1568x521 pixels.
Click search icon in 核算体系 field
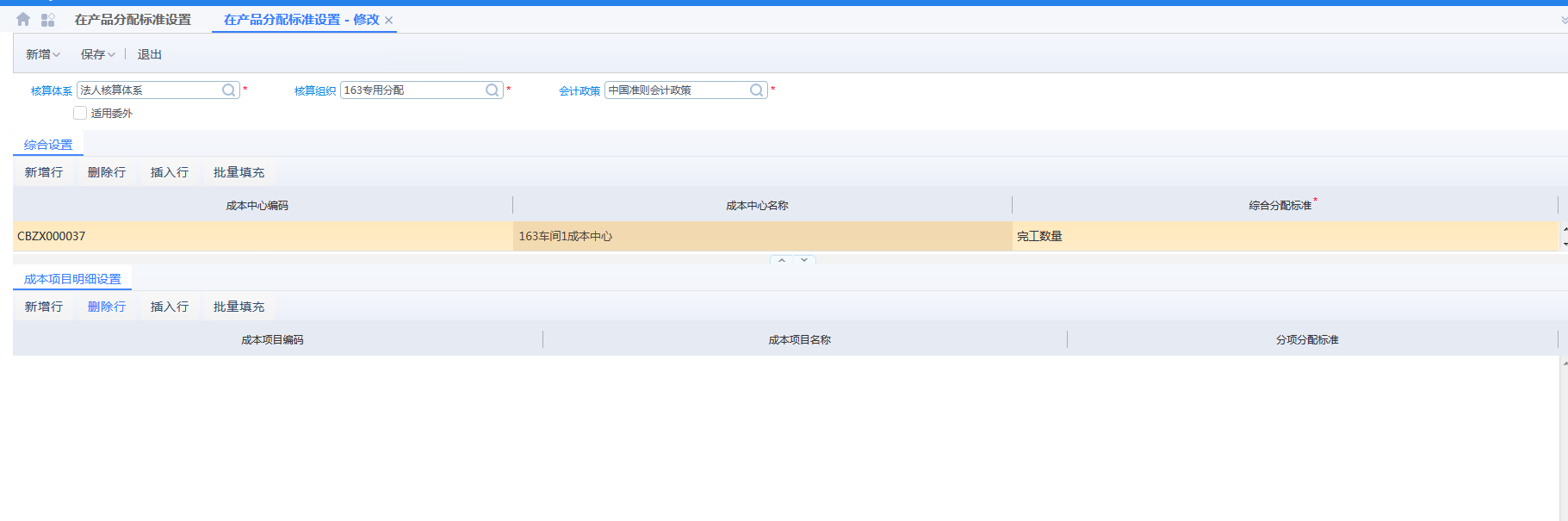pyautogui.click(x=229, y=90)
